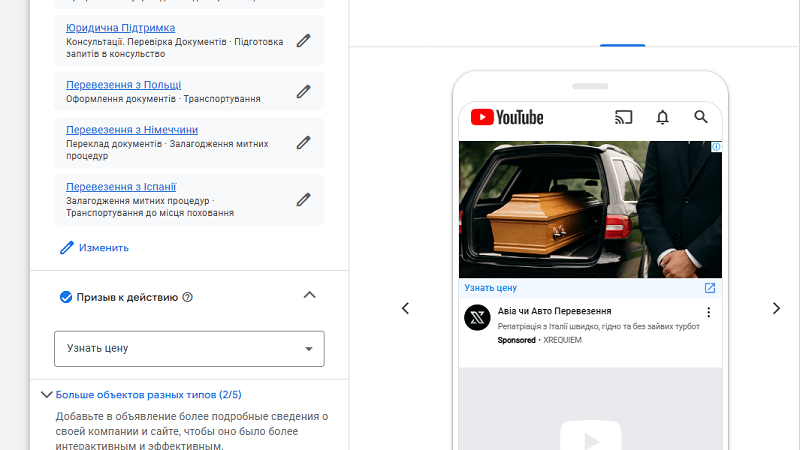Viewport: 800px width, 450px height.
Task: Show next ad preview with right arrow
Action: pos(776,308)
